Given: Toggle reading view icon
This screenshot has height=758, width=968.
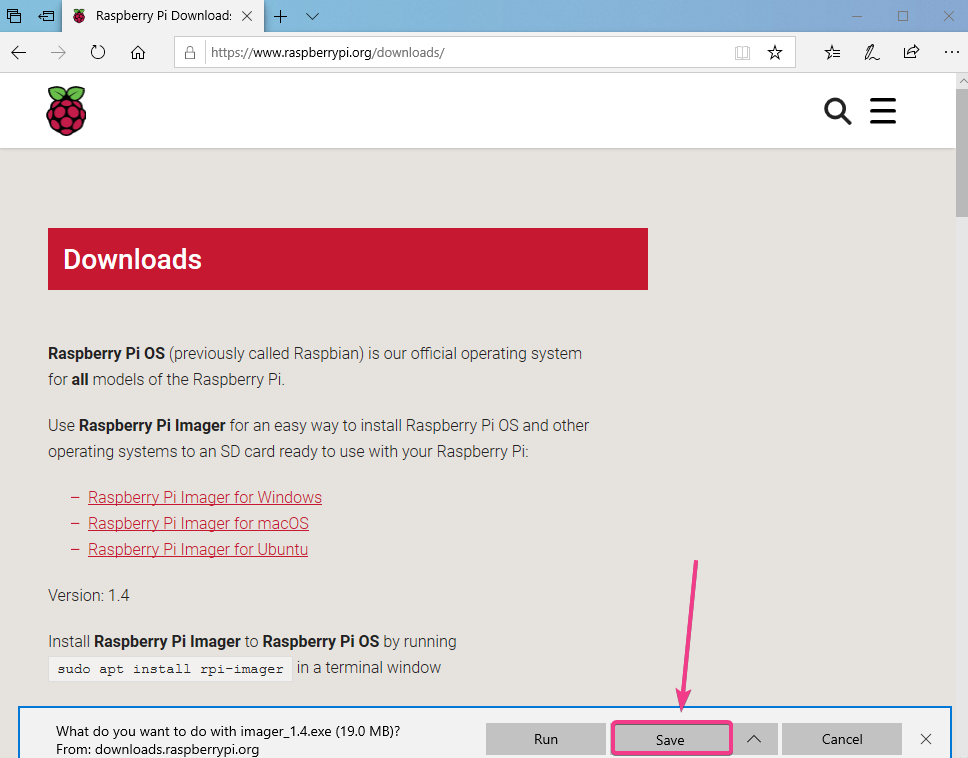Looking at the screenshot, I should click(742, 52).
